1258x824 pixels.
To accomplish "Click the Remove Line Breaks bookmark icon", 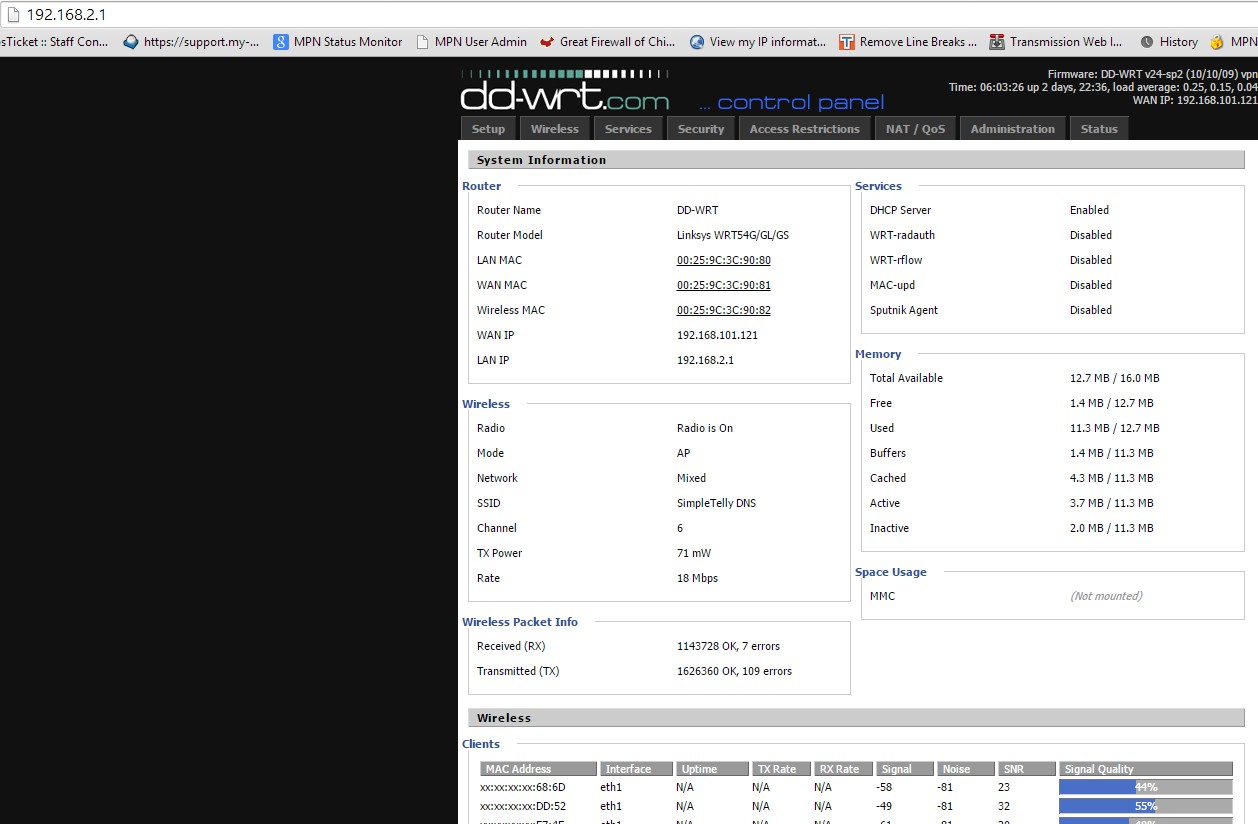I will [847, 42].
